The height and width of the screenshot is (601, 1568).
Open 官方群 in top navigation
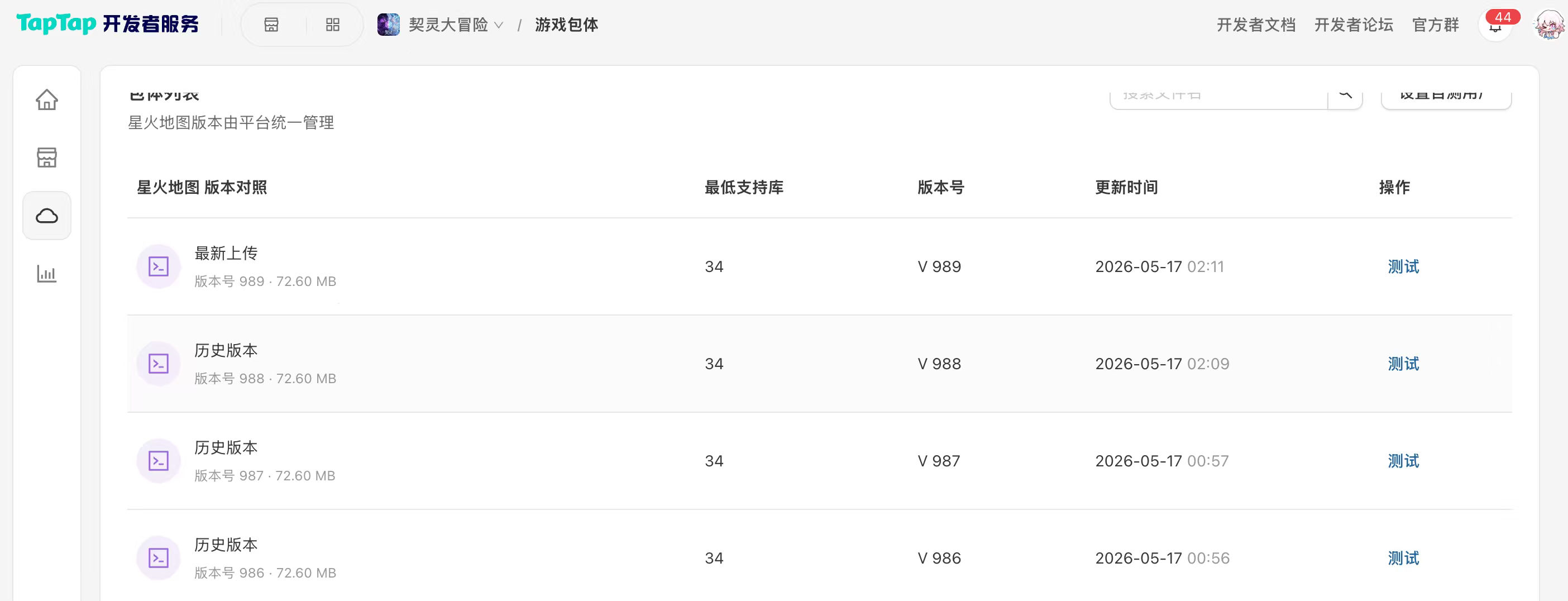point(1435,25)
